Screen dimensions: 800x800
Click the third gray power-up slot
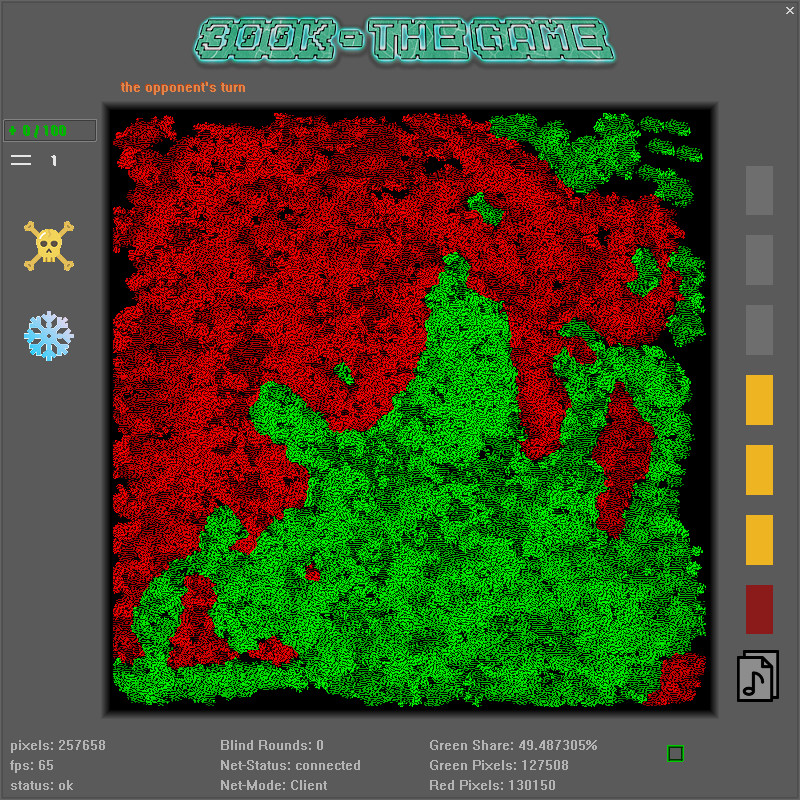[x=758, y=330]
